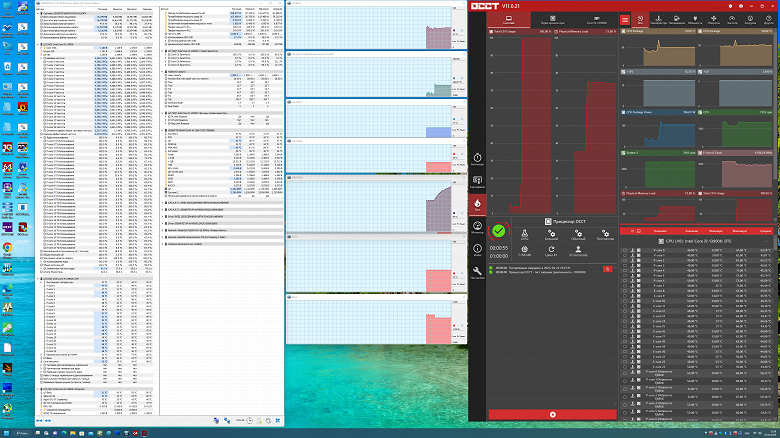Select the Fans sensors filter tab
The image size is (780, 438).
tap(713, 20)
